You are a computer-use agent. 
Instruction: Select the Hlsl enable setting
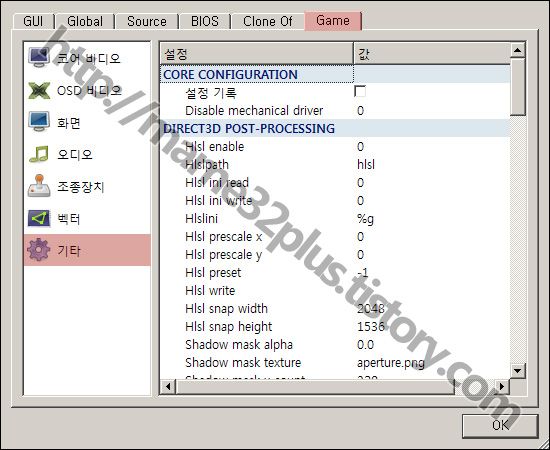(335, 147)
